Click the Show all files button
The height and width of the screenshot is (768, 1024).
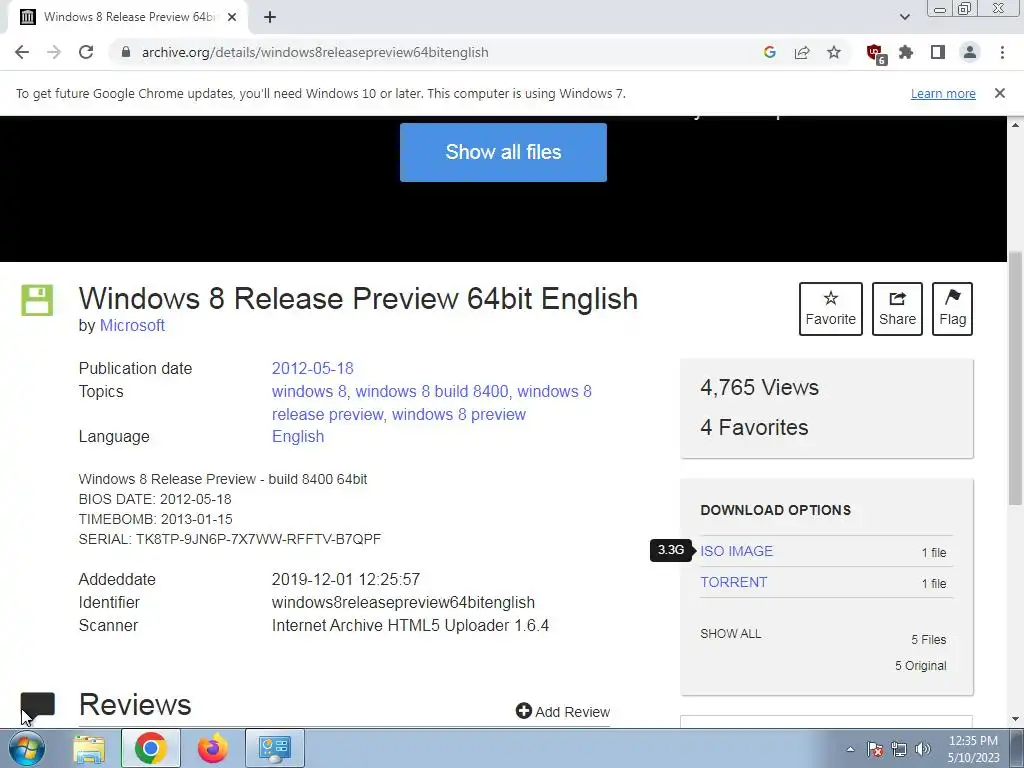point(503,152)
